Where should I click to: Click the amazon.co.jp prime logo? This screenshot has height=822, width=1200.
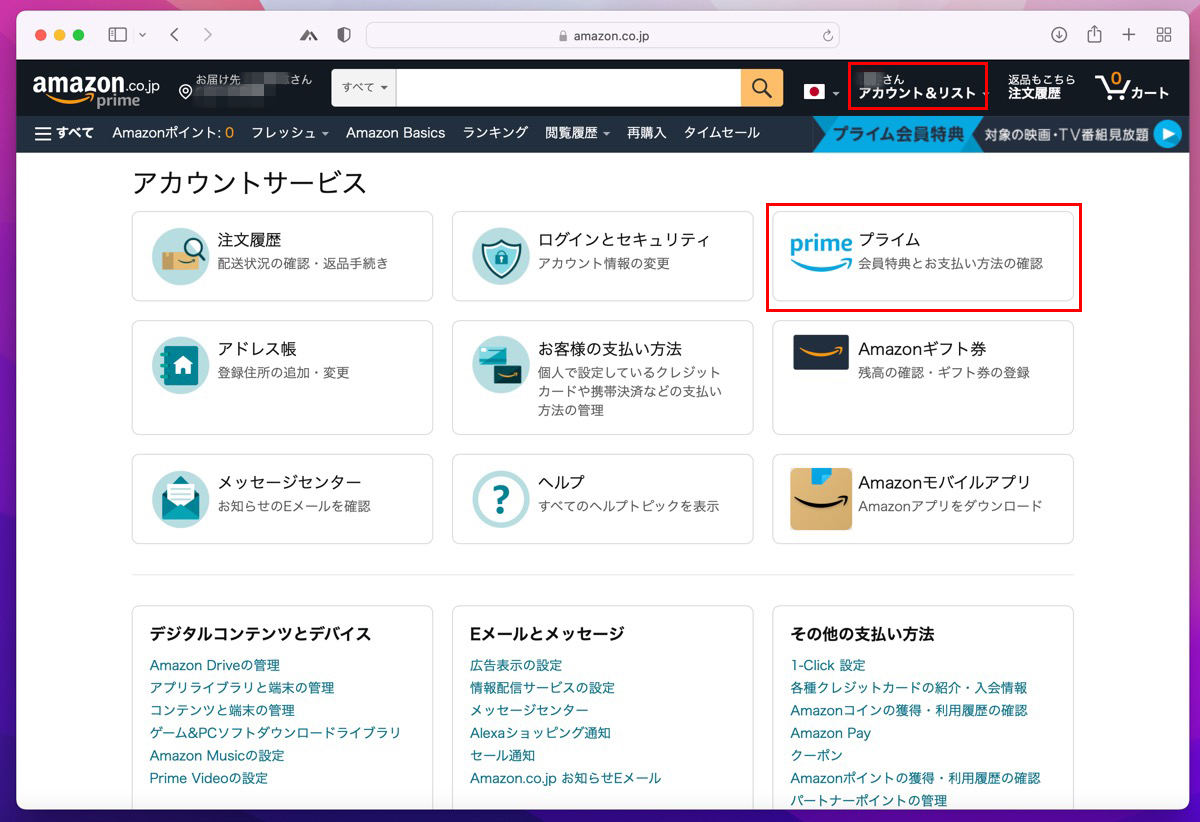(x=96, y=89)
